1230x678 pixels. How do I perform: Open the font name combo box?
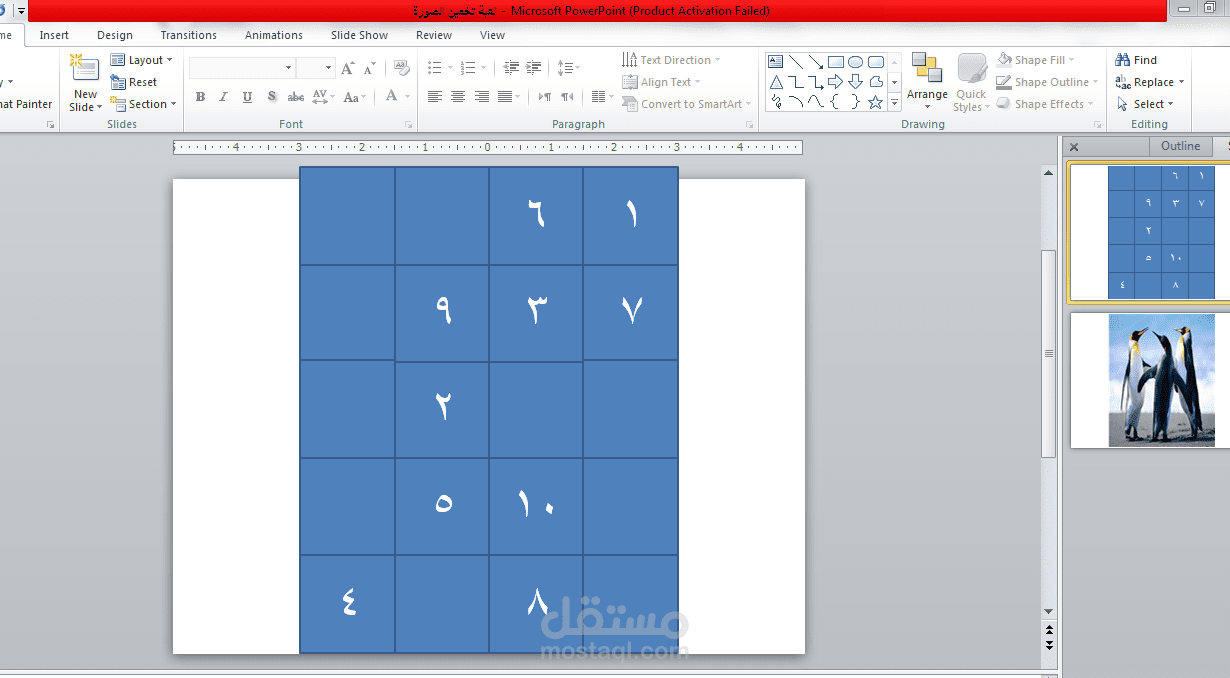tap(242, 68)
